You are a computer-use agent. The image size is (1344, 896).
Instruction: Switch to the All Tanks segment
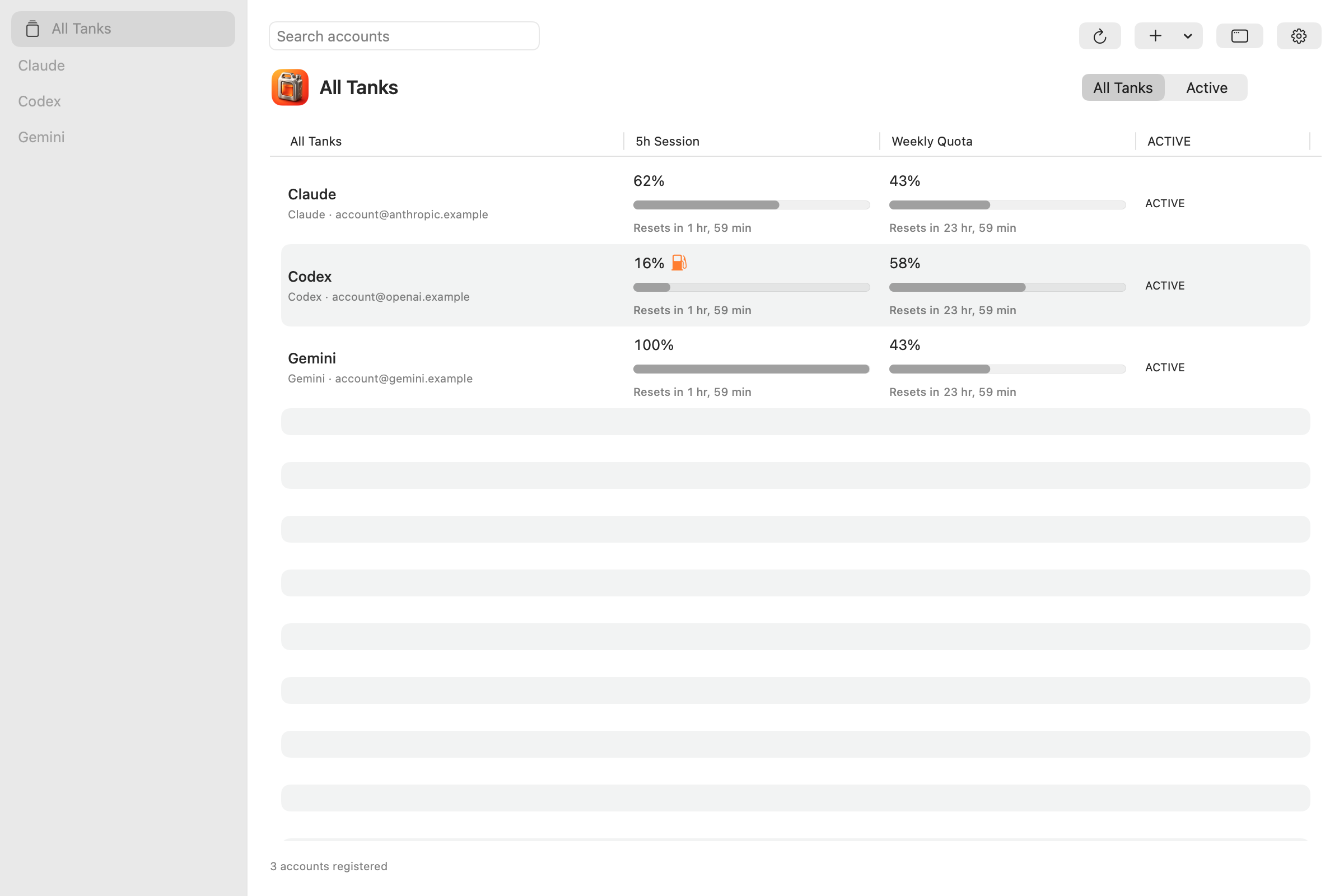click(1123, 87)
